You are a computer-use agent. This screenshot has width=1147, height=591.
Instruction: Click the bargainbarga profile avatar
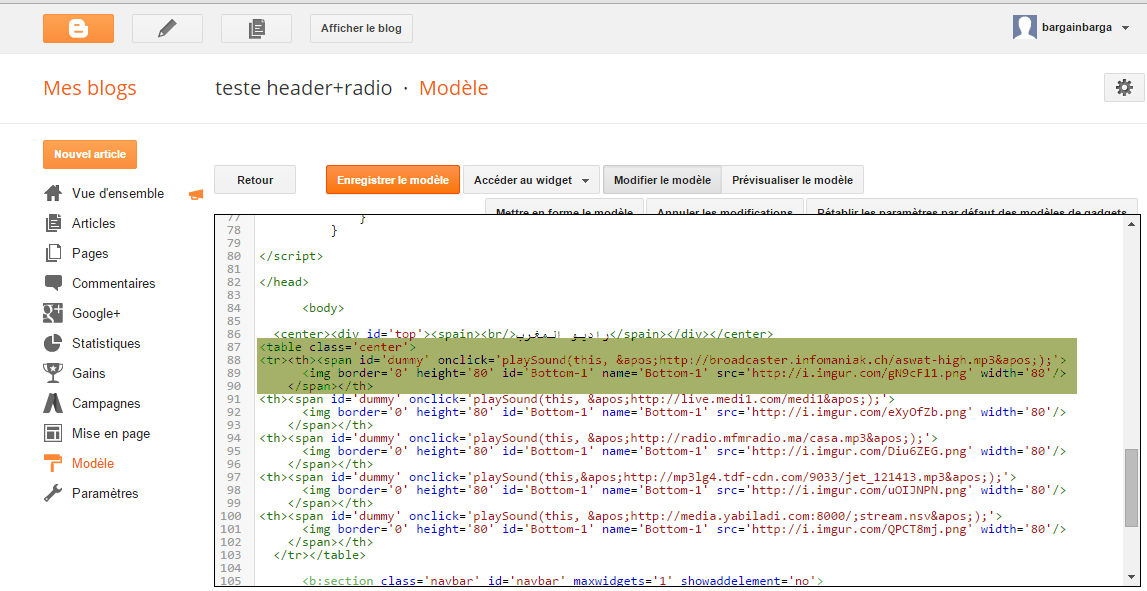point(1025,28)
